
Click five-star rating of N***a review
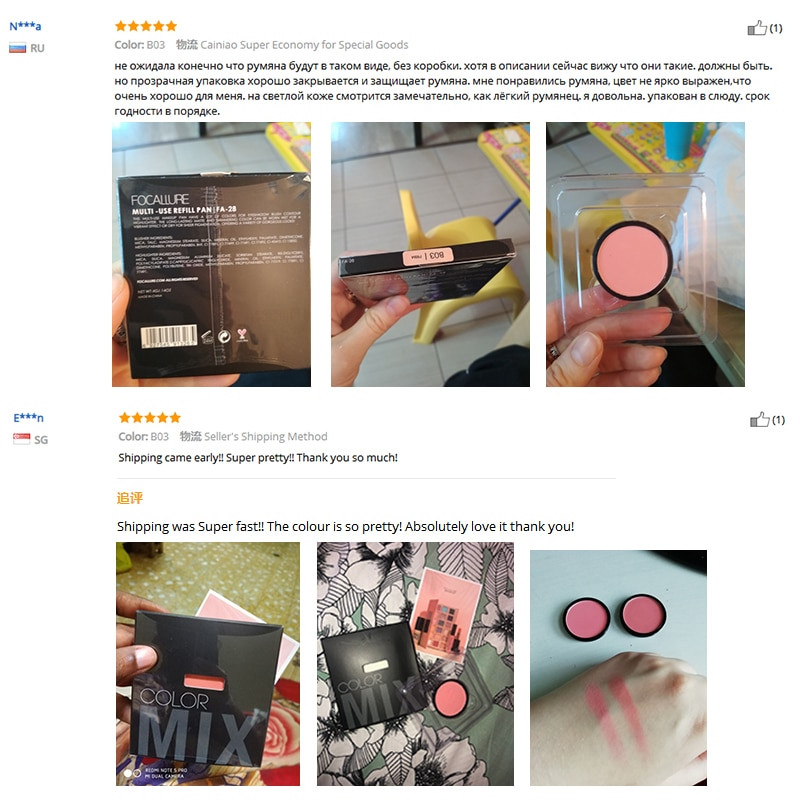[146, 26]
